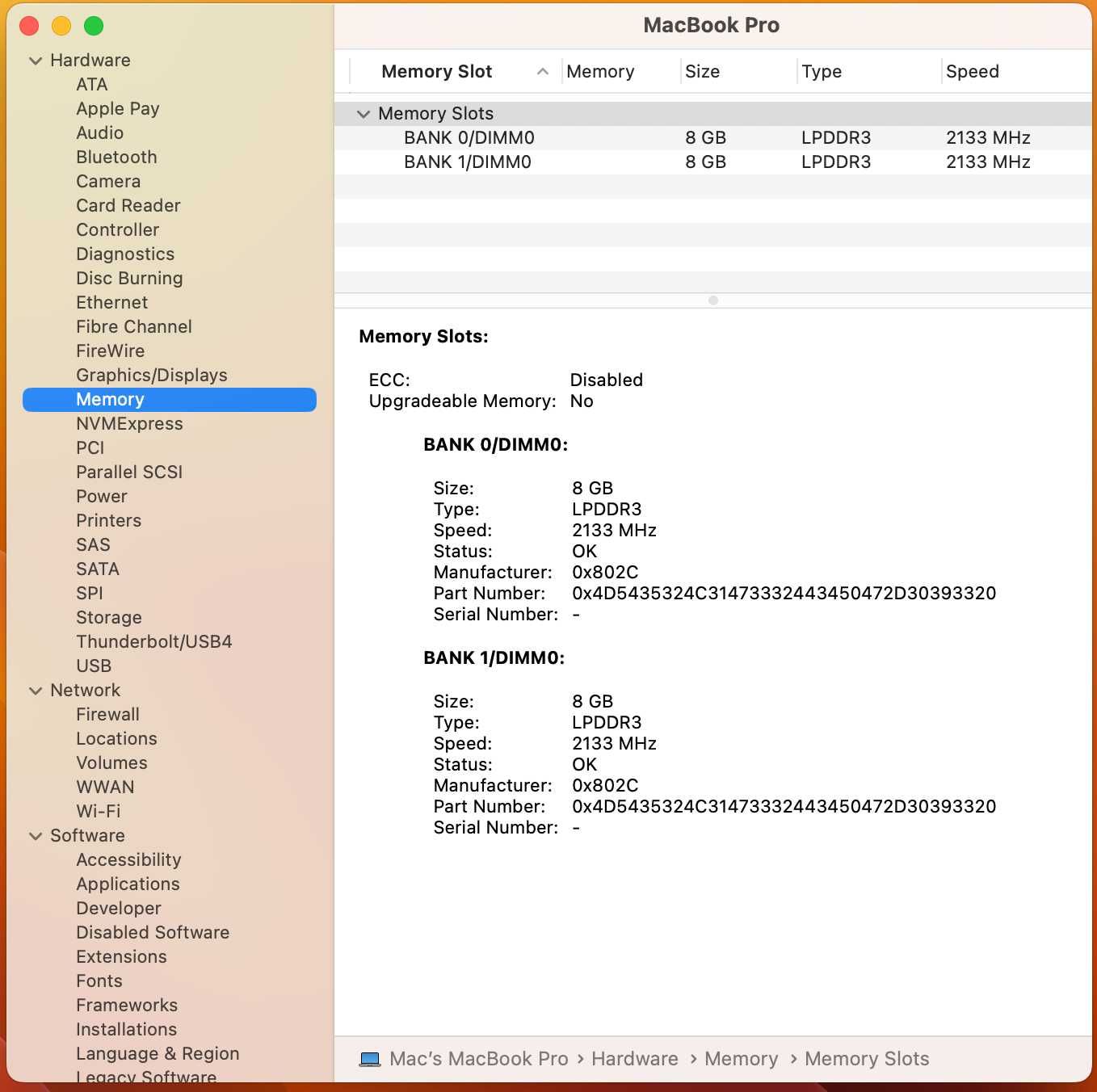Show Disabled Software section
Viewport: 1097px width, 1092px height.
[x=153, y=933]
